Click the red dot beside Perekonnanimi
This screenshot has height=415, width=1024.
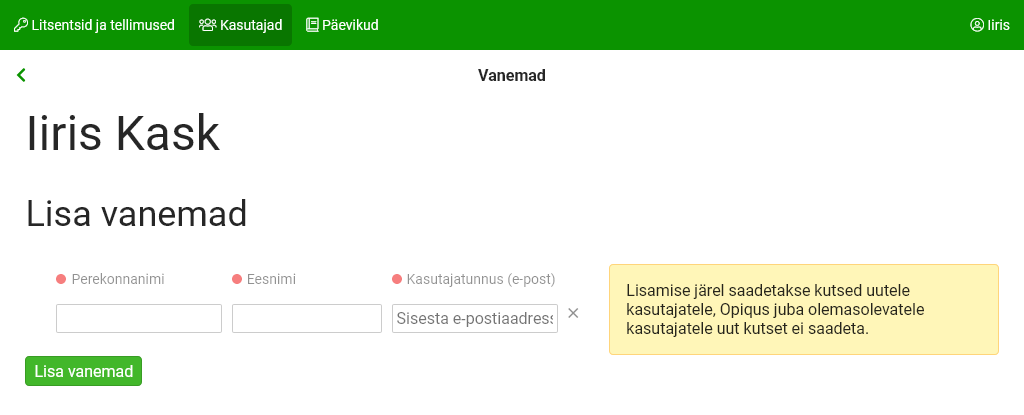click(x=61, y=279)
